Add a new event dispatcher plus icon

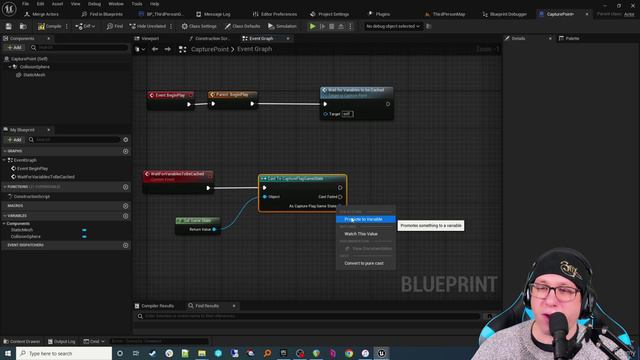(x=126, y=245)
